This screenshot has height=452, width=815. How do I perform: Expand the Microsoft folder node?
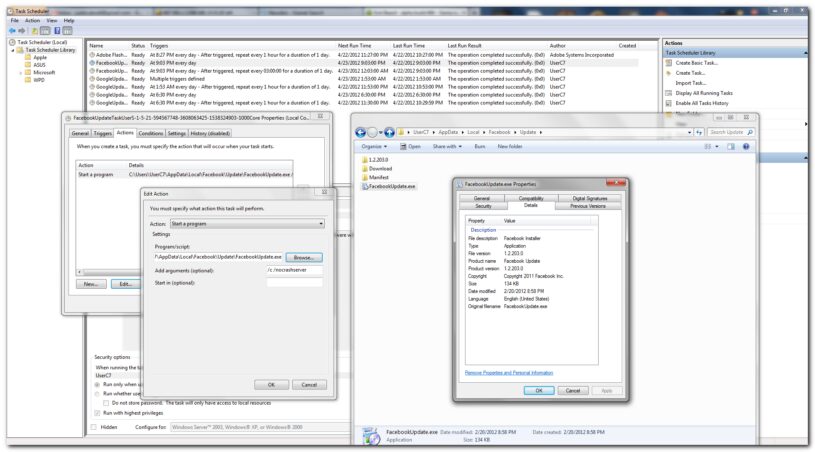coord(20,73)
